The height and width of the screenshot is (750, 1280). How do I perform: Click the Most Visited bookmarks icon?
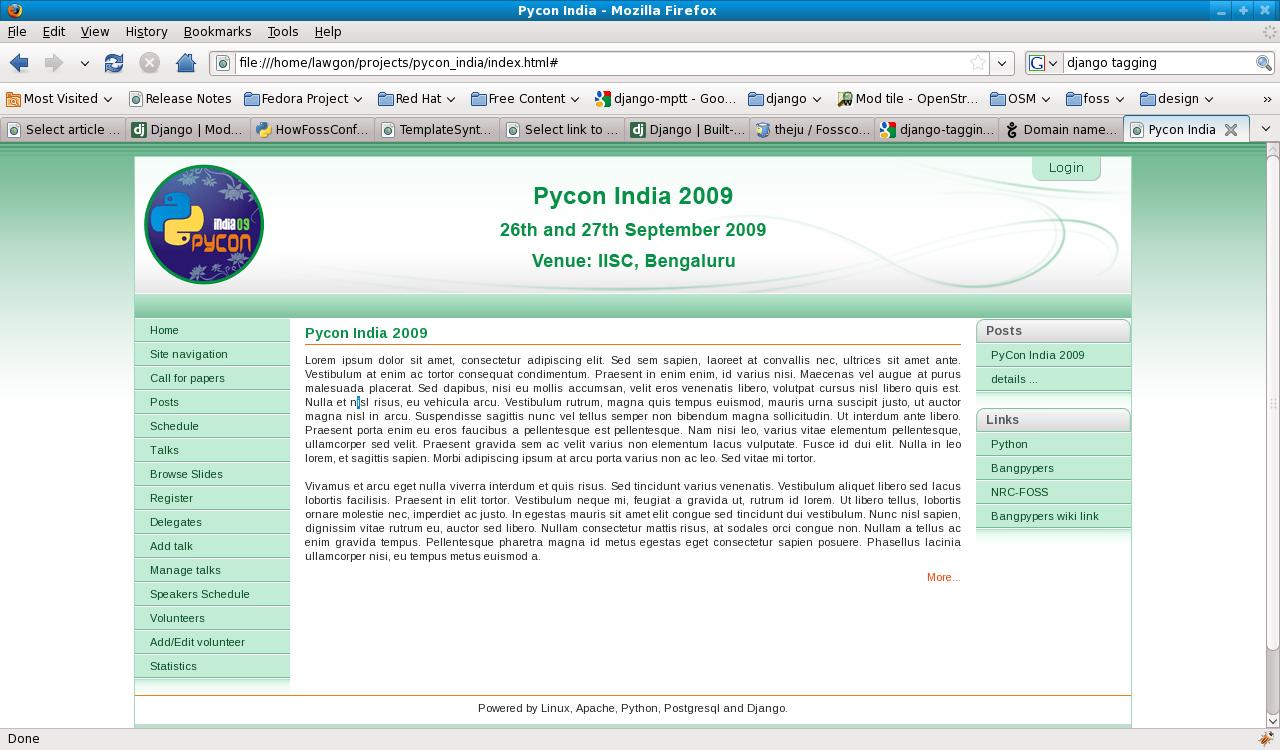[13, 99]
